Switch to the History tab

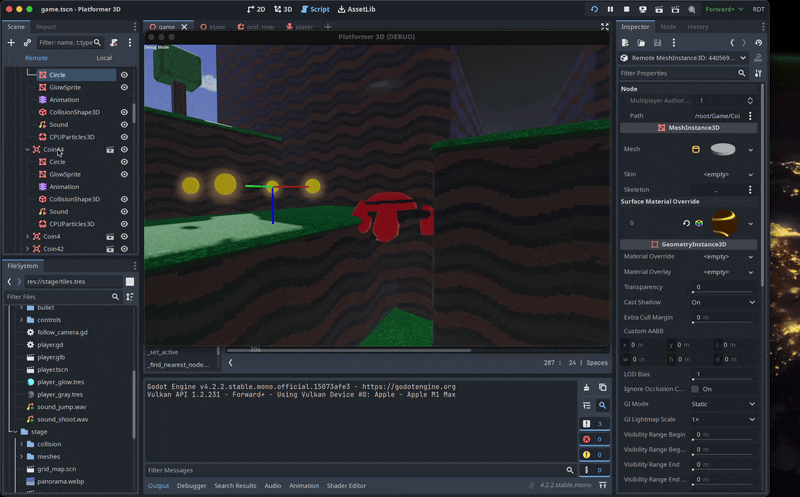[697, 27]
